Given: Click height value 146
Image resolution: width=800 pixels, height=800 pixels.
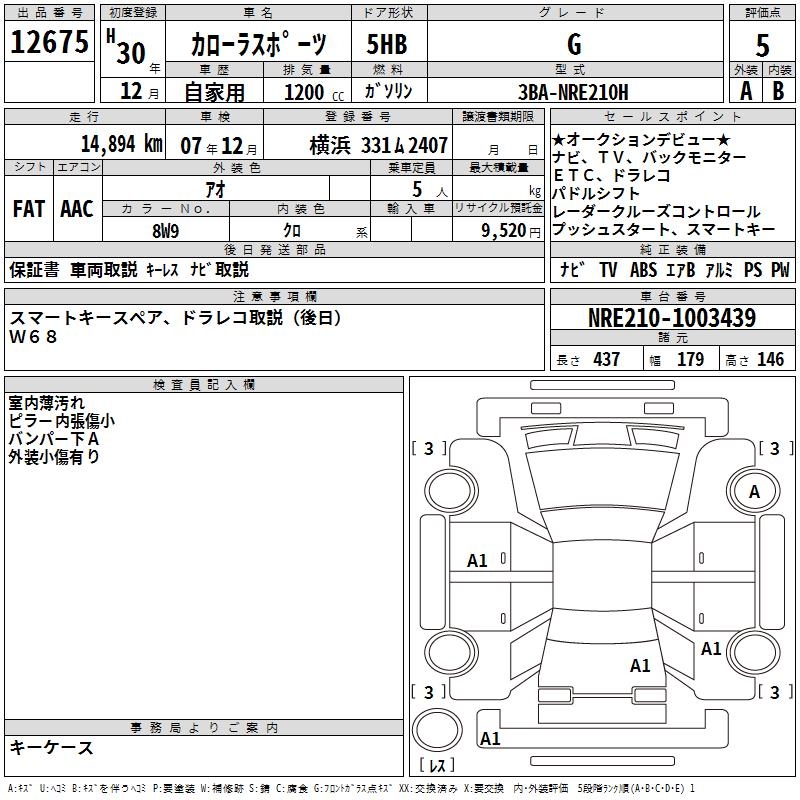Looking at the screenshot, I should pos(770,359).
